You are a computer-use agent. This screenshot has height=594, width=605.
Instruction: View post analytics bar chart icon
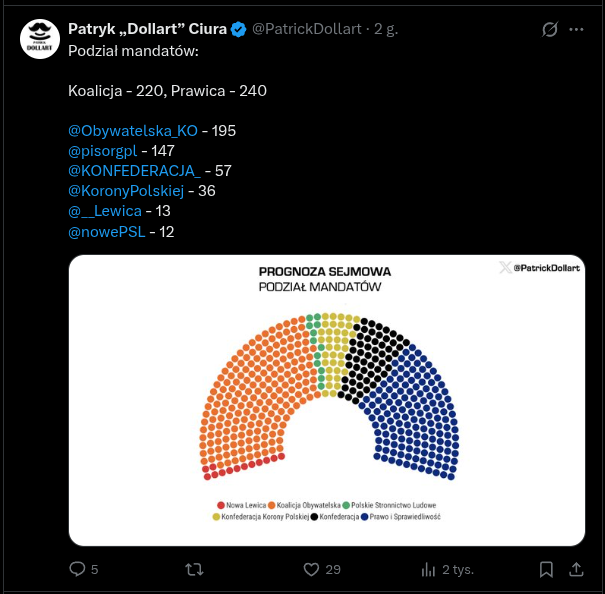pyautogui.click(x=429, y=569)
